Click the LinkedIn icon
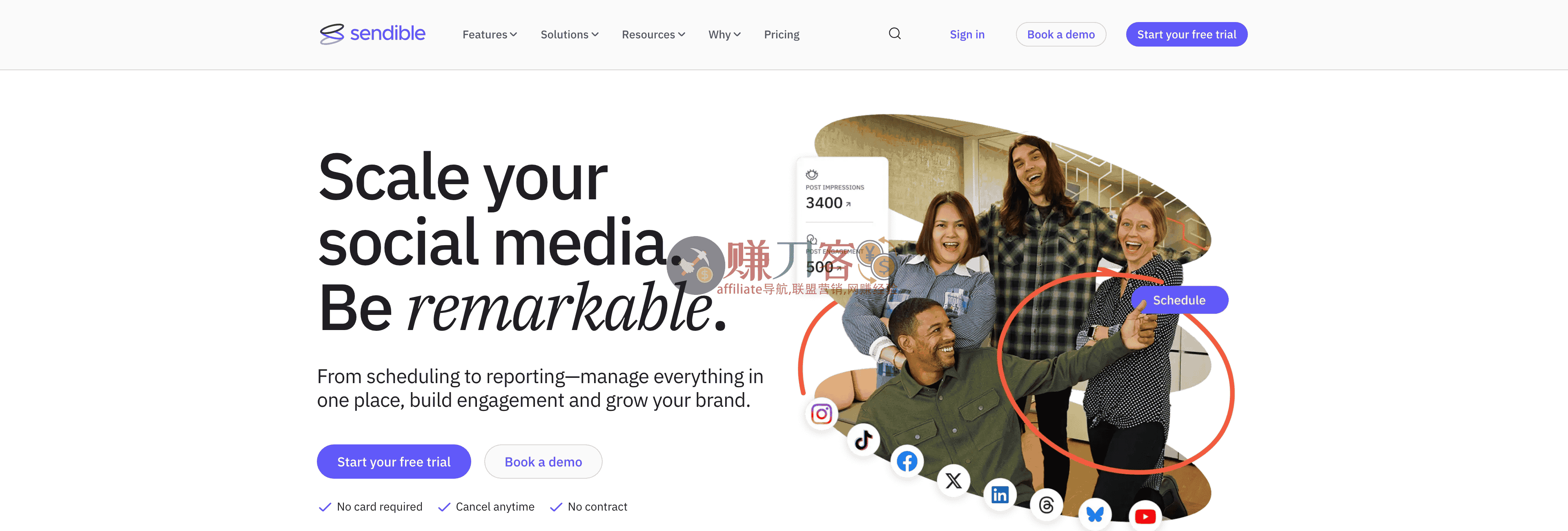This screenshot has width=1568, height=531. (1000, 495)
